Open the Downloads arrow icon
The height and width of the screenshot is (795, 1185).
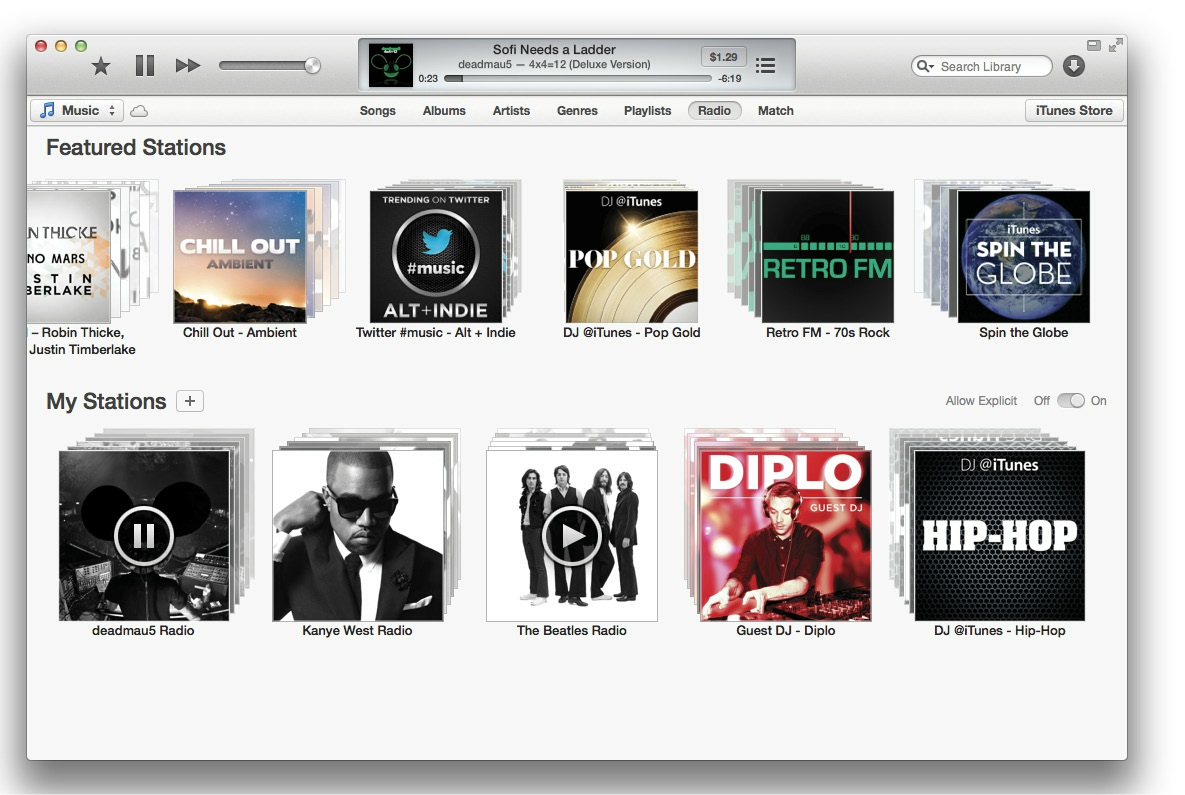coord(1074,67)
